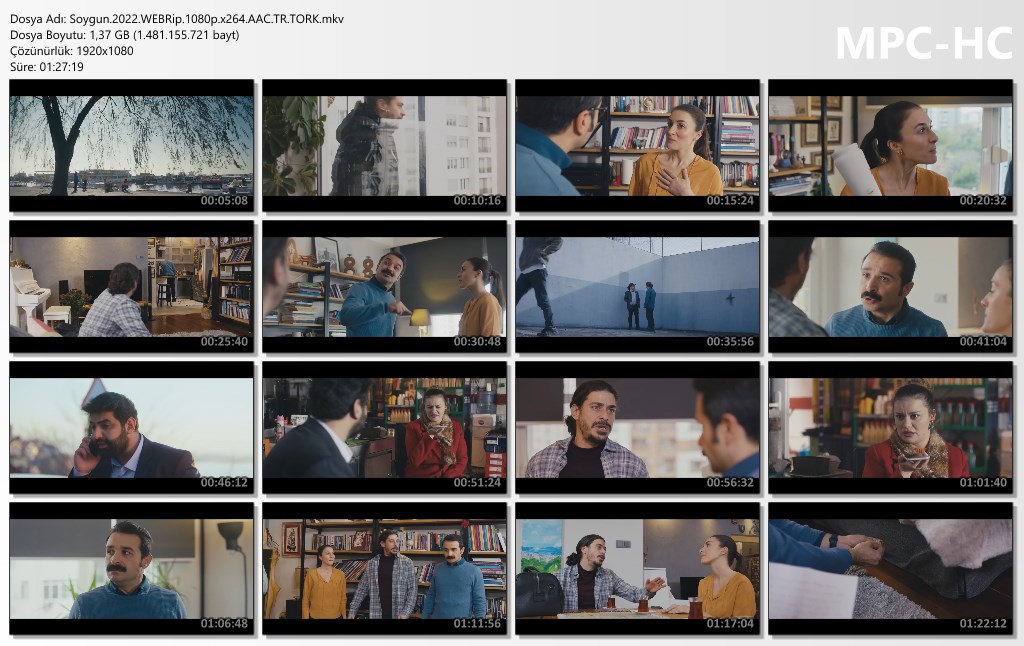Select the thumbnail stamped 00:05:08
Viewport: 1024px width, 646px height.
pos(131,145)
